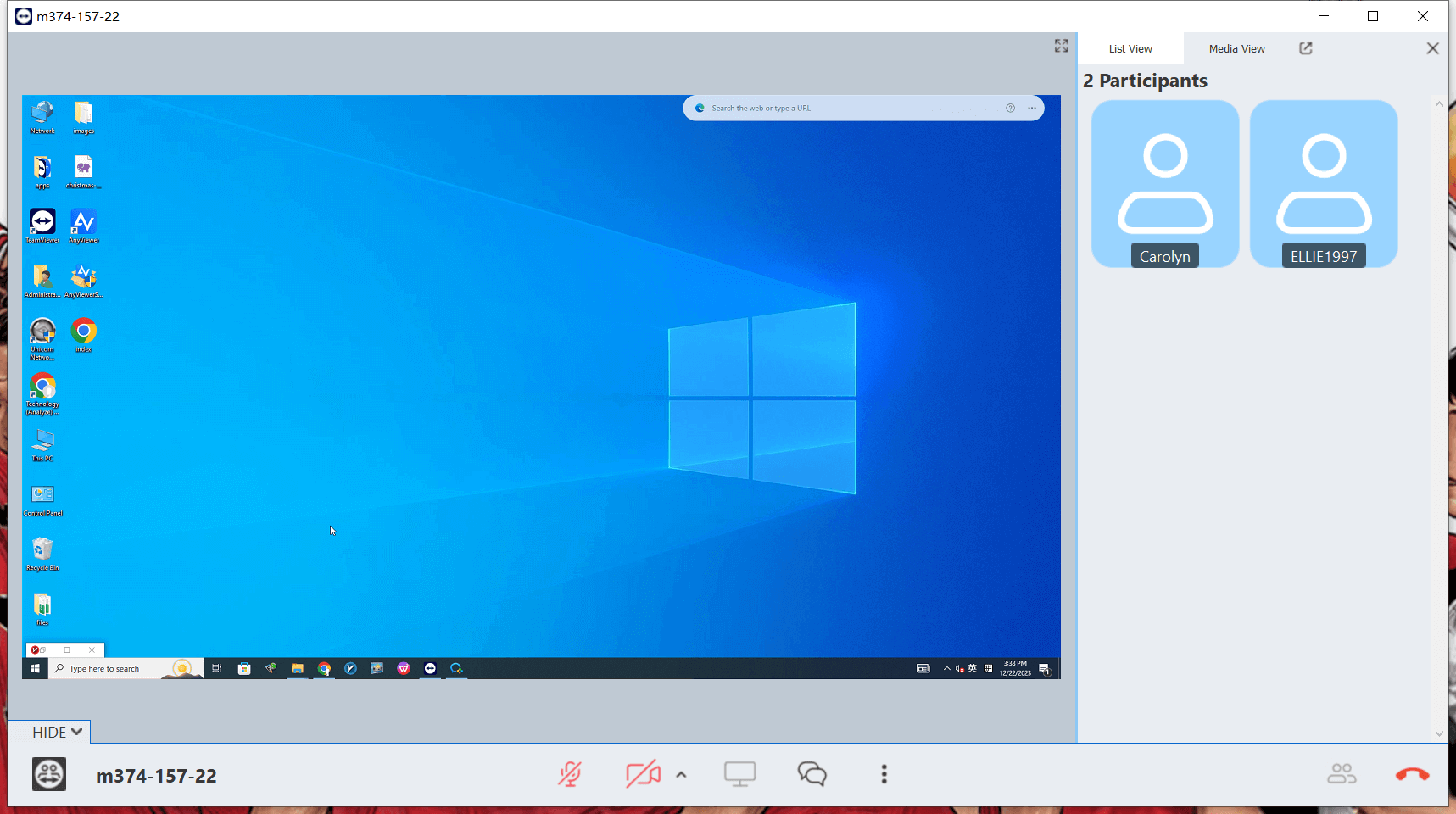Click the remote Windows Start button

point(35,669)
